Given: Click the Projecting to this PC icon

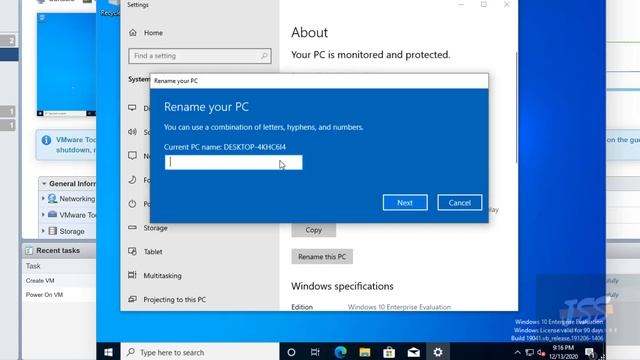Looking at the screenshot, I should click(132, 299).
